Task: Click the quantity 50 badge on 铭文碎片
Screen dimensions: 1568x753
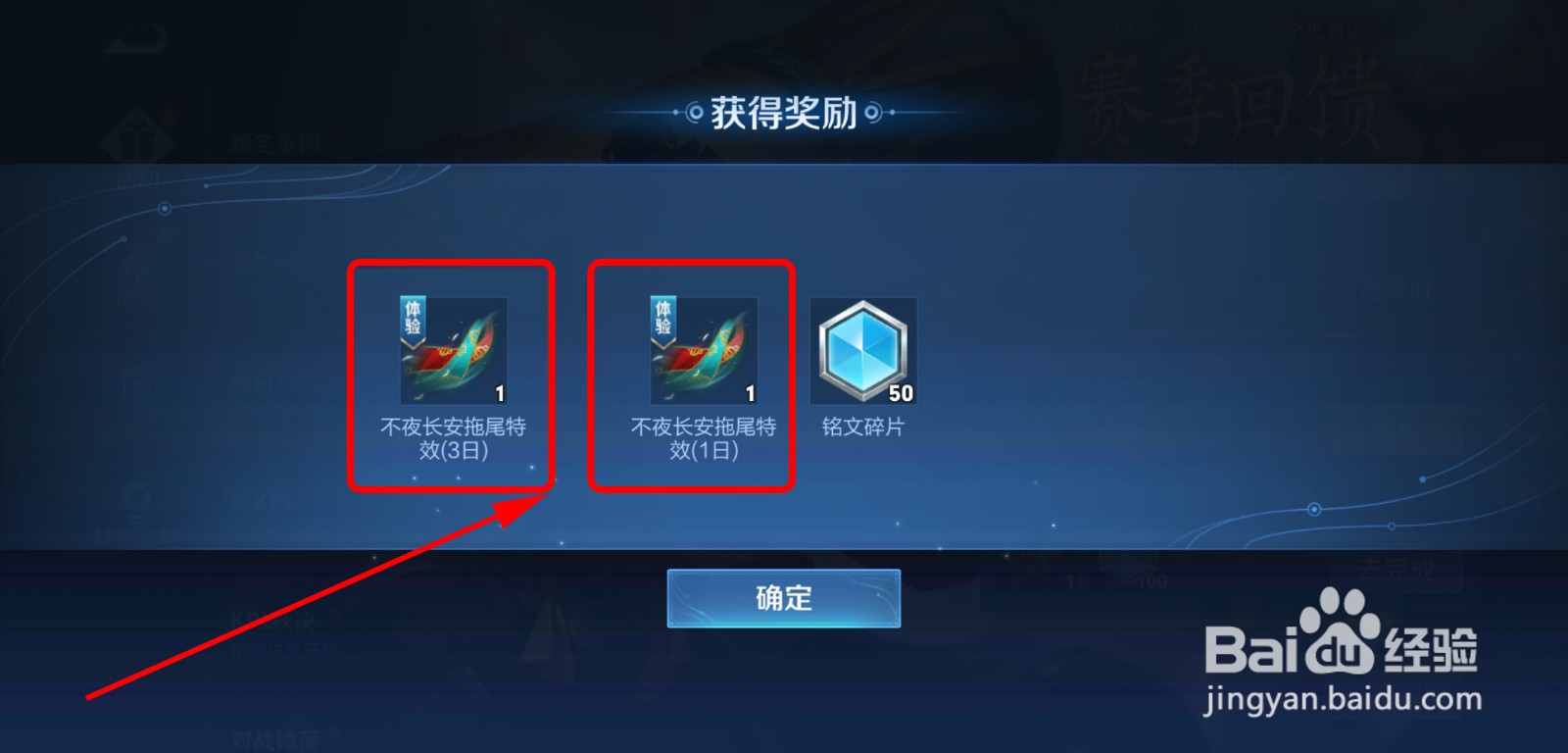Action: point(901,393)
